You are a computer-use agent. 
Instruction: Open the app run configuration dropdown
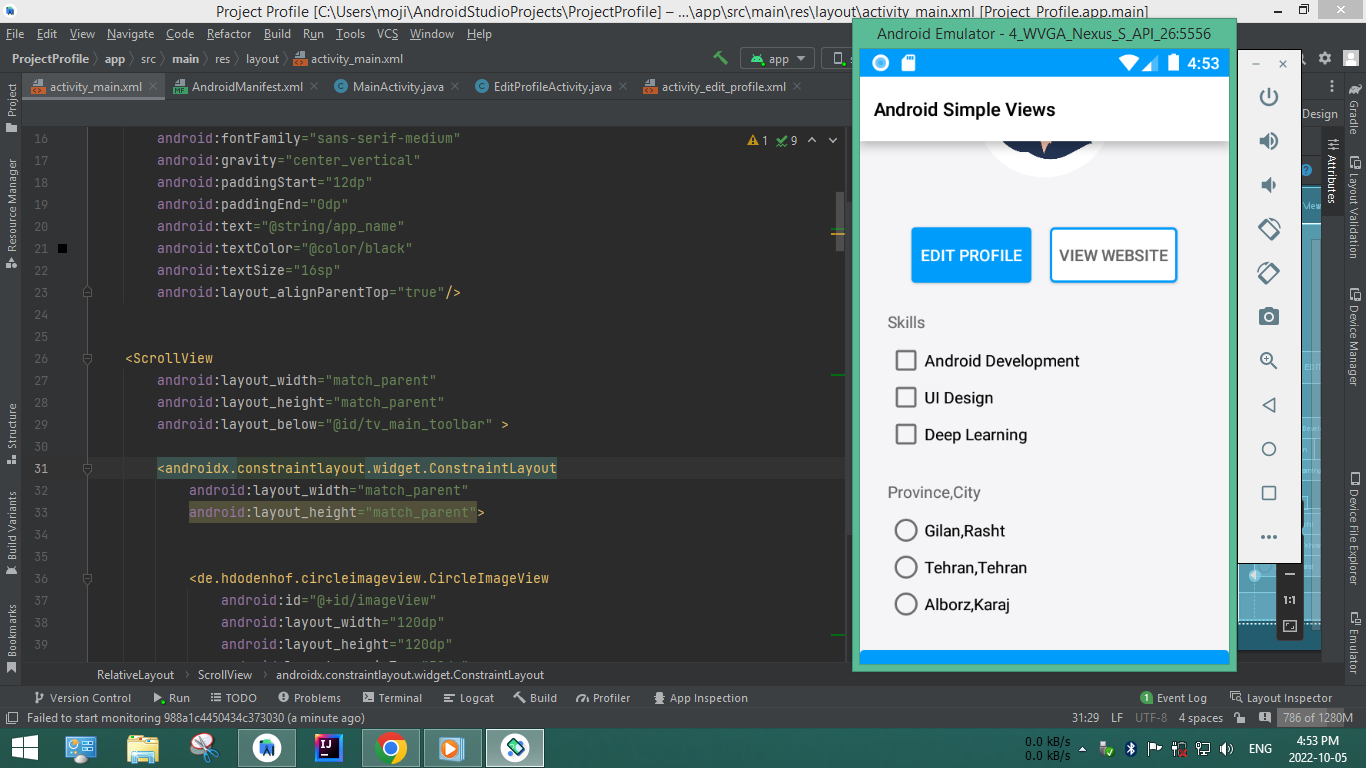coord(777,58)
